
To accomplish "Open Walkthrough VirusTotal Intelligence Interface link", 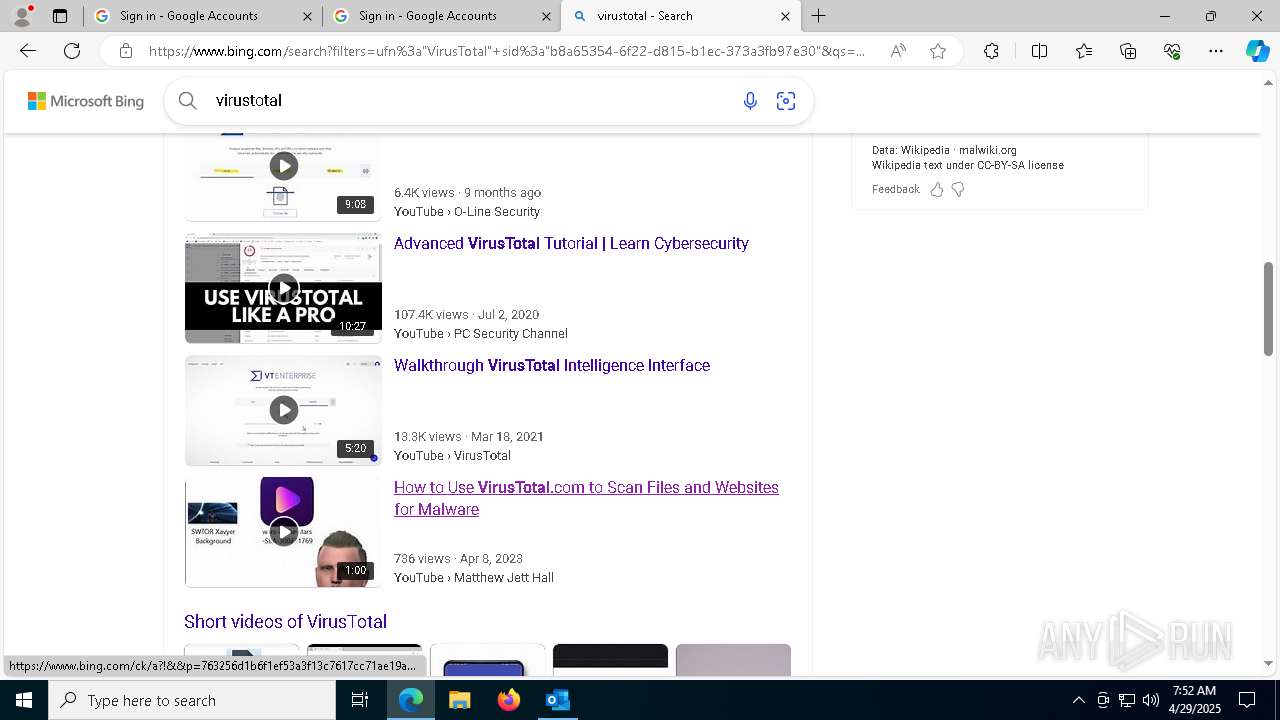I will [x=552, y=365].
